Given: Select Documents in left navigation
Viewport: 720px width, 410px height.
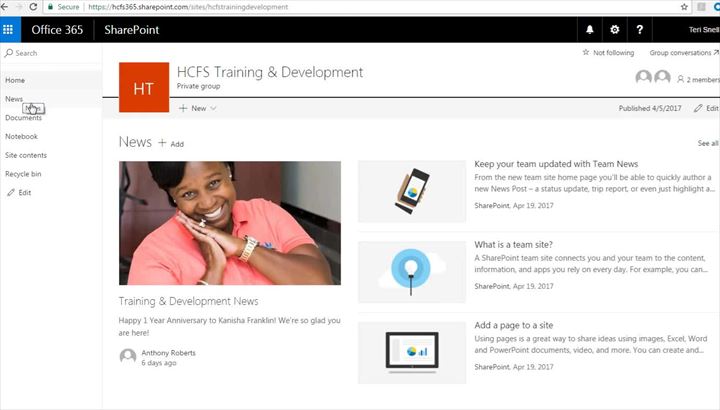Looking at the screenshot, I should click(x=23, y=118).
